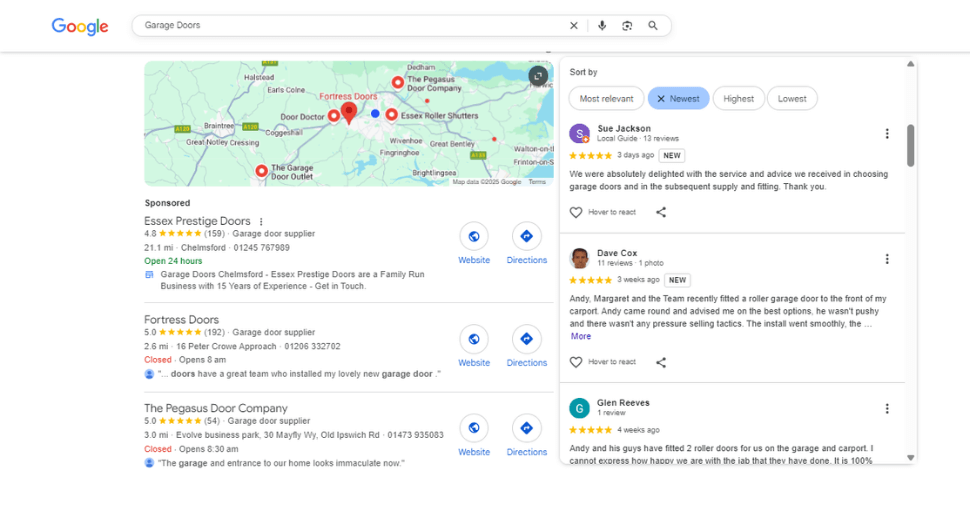Open the Fortress Doors listing title

[x=181, y=320]
